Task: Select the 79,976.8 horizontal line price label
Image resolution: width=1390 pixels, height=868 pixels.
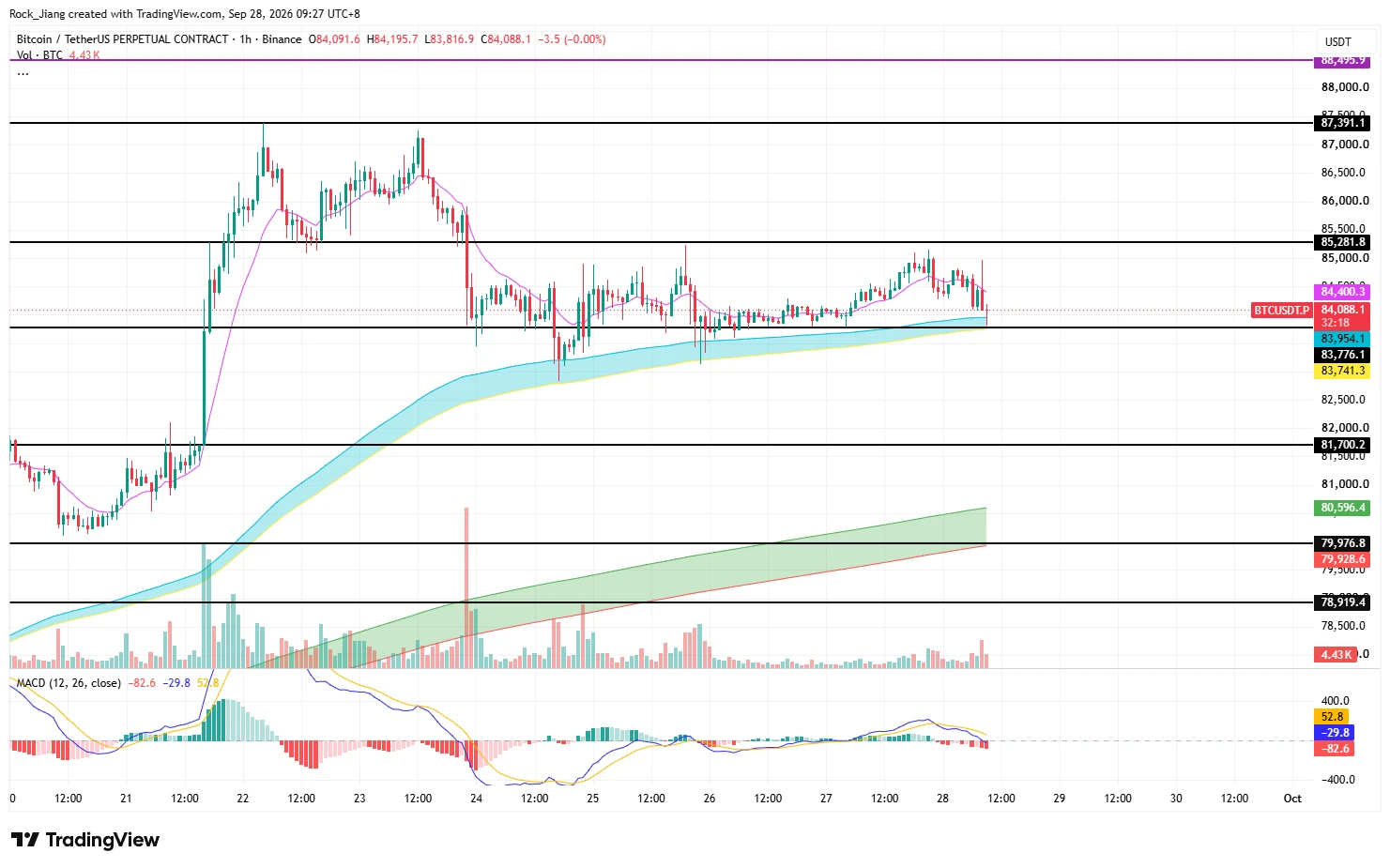Action: pyautogui.click(x=1343, y=543)
